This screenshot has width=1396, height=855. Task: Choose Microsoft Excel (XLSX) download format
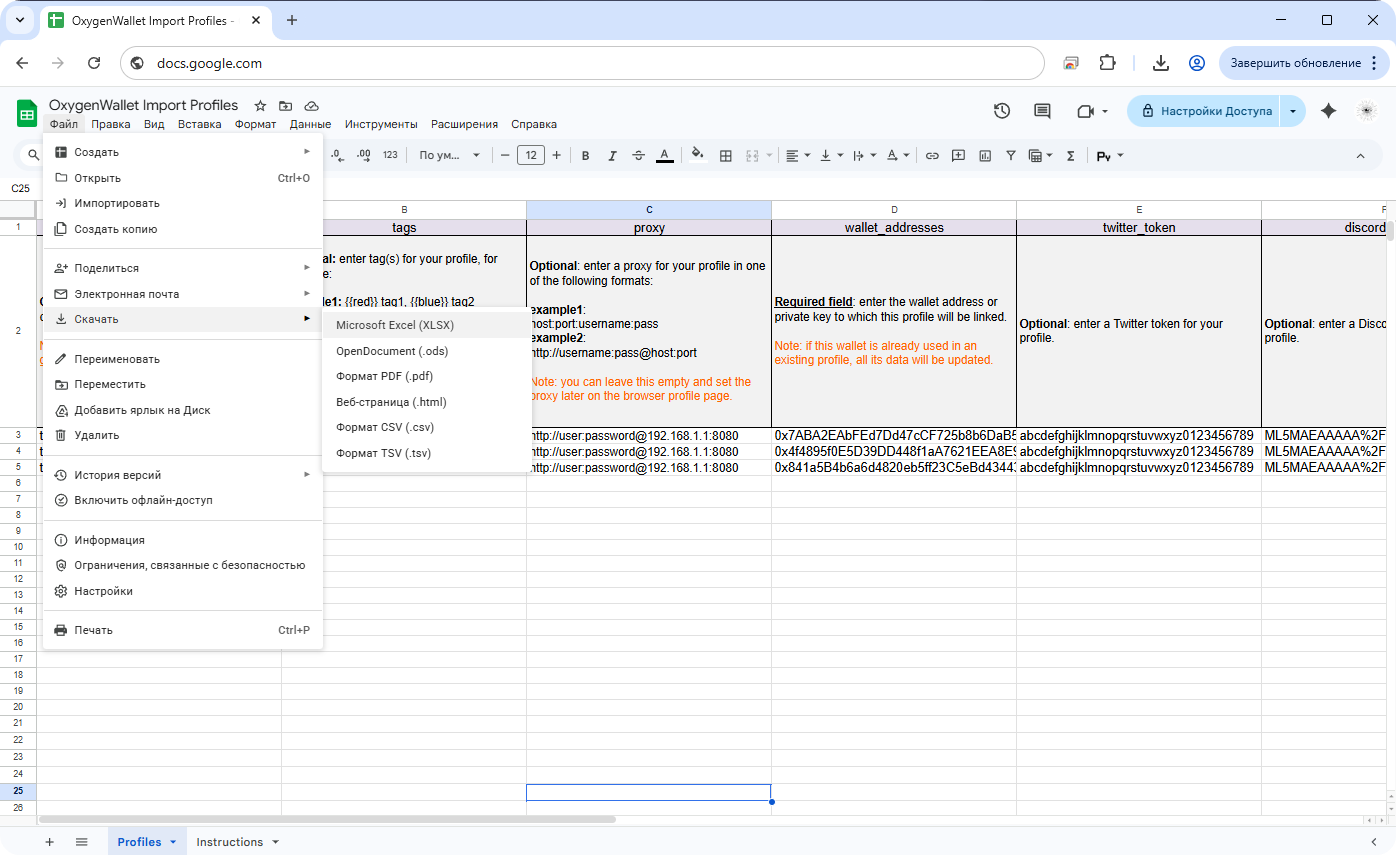(426, 325)
